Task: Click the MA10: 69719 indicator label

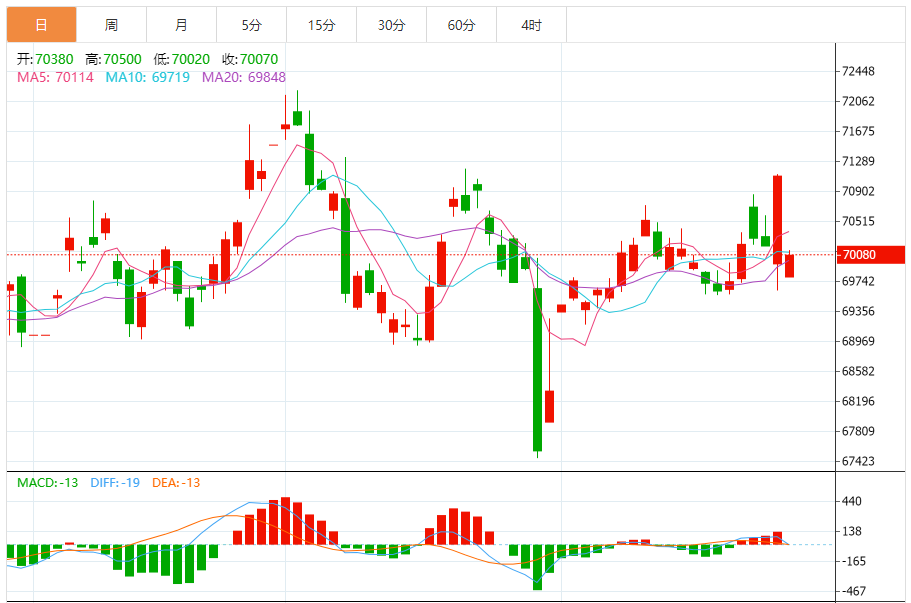Action: coord(148,77)
